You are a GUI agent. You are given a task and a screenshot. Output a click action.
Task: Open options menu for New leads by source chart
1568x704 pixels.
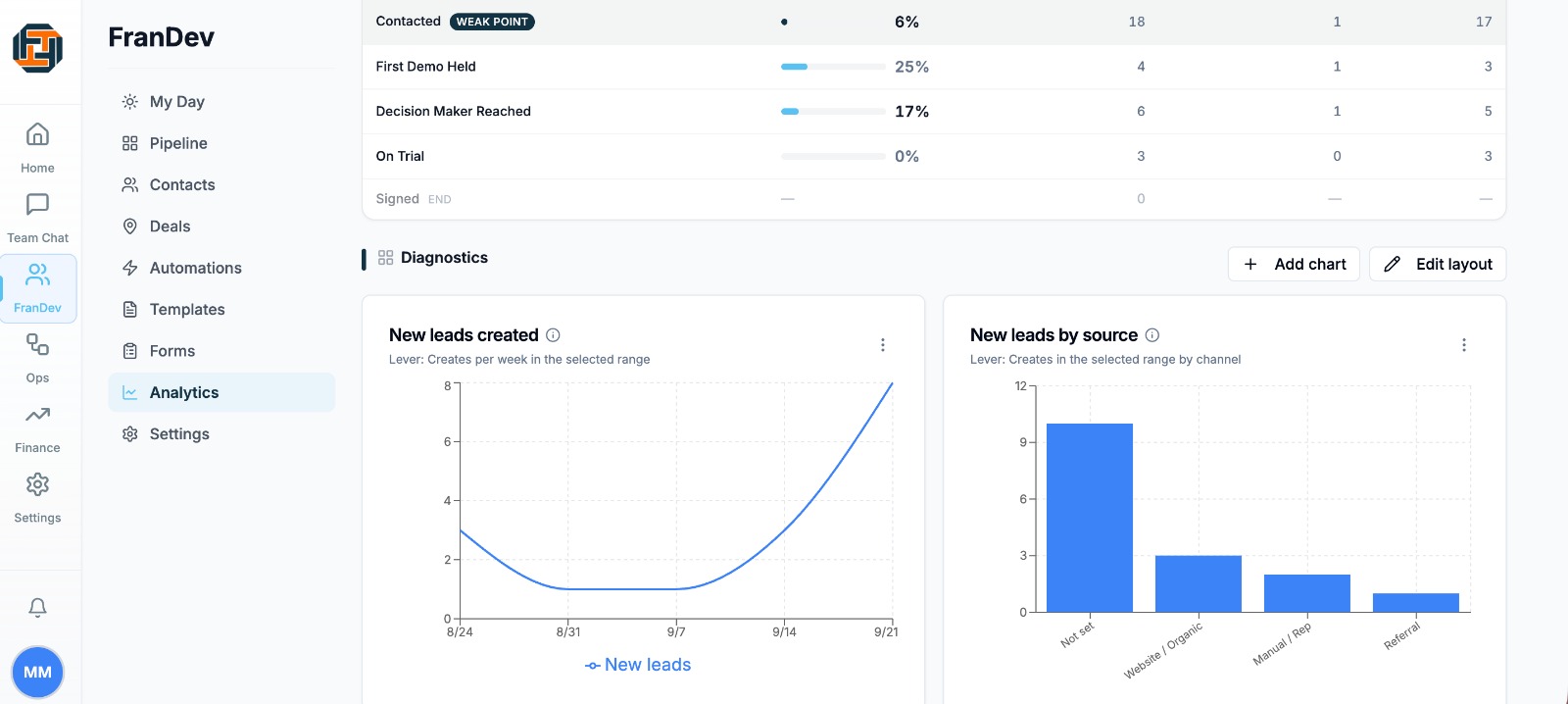(1464, 345)
